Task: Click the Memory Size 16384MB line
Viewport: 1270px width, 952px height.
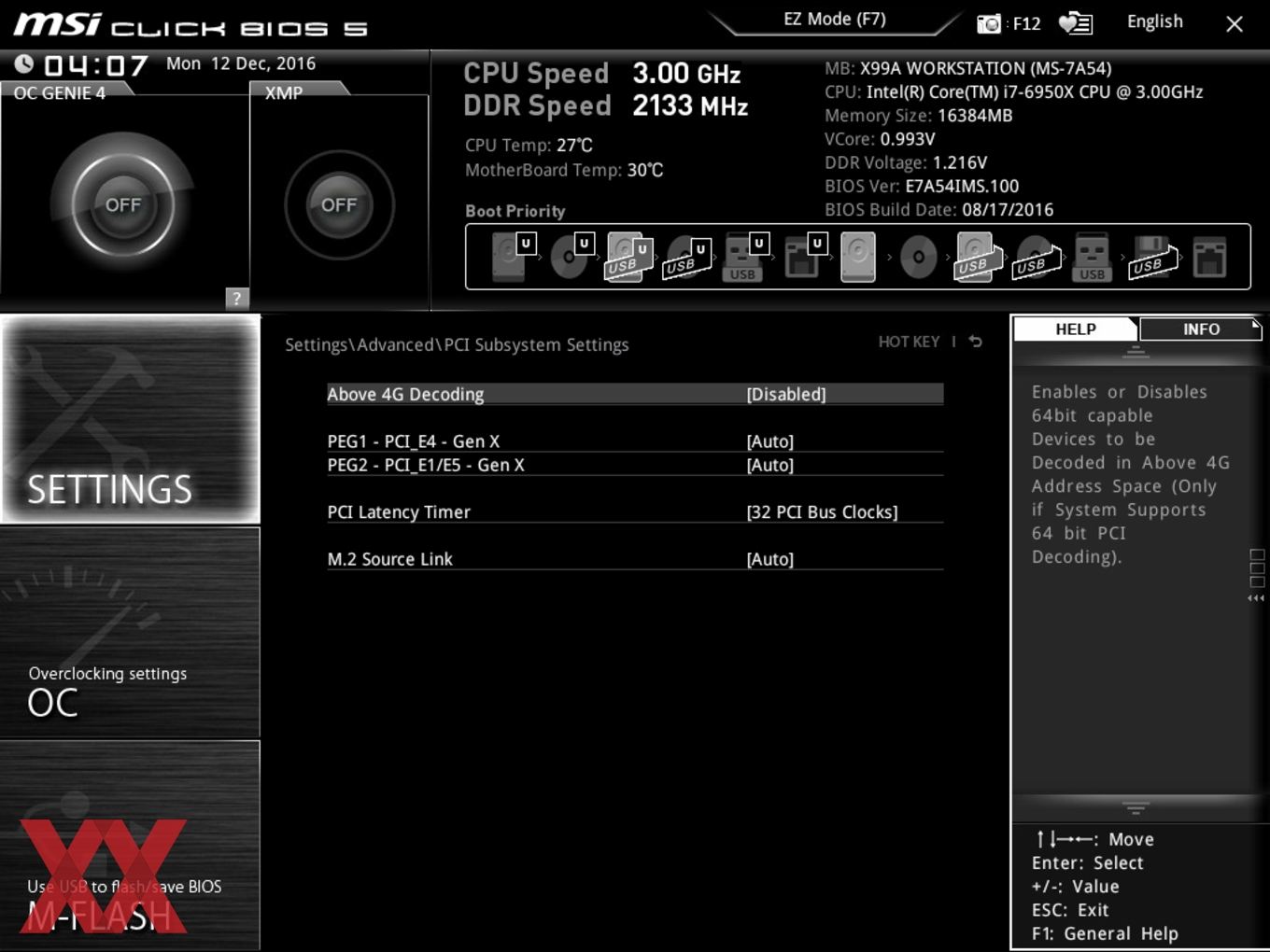Action: point(918,115)
